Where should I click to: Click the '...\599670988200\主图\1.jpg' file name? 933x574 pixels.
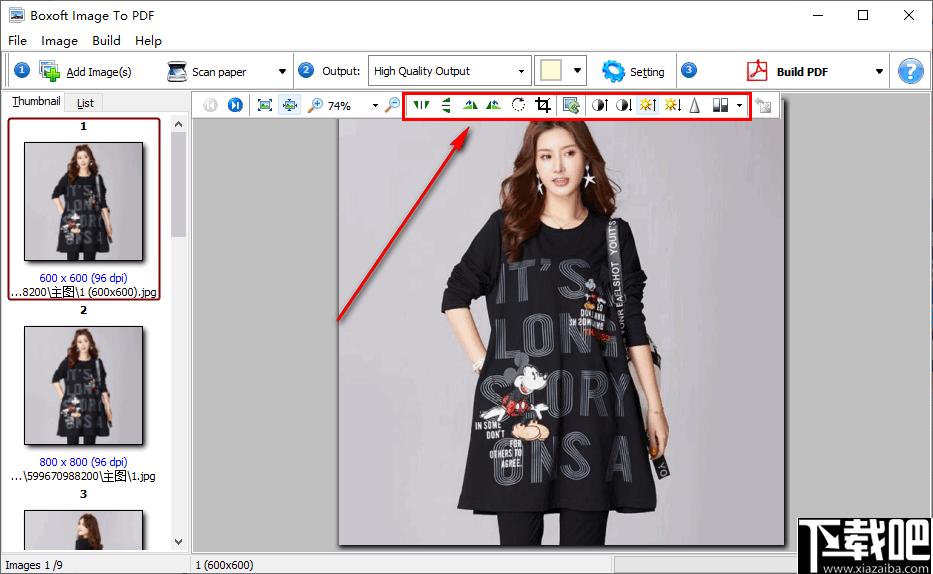(x=83, y=476)
